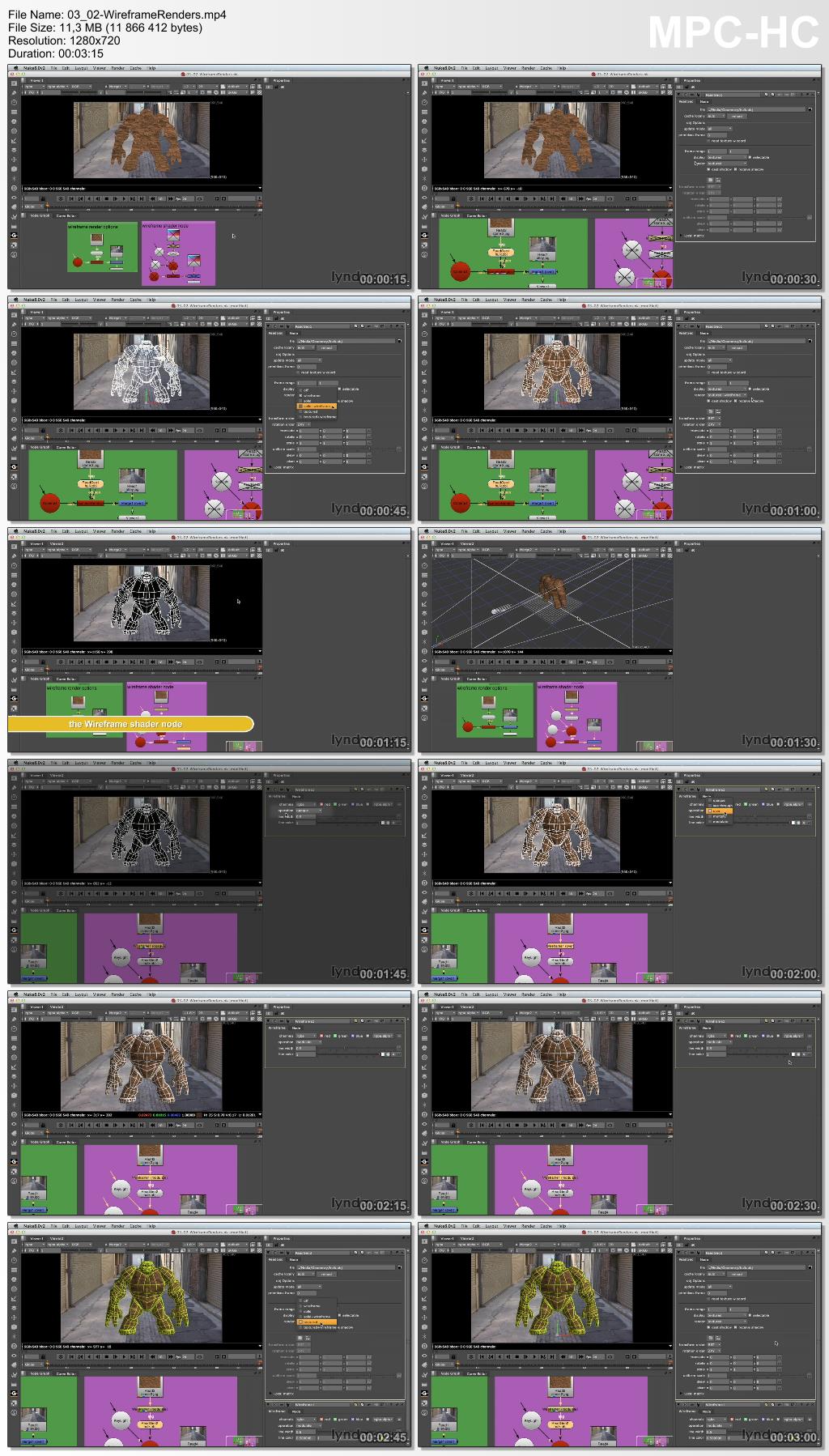829x1456 pixels.
Task: Open render dropdown in 00:01:00 frame
Action: coord(726,394)
